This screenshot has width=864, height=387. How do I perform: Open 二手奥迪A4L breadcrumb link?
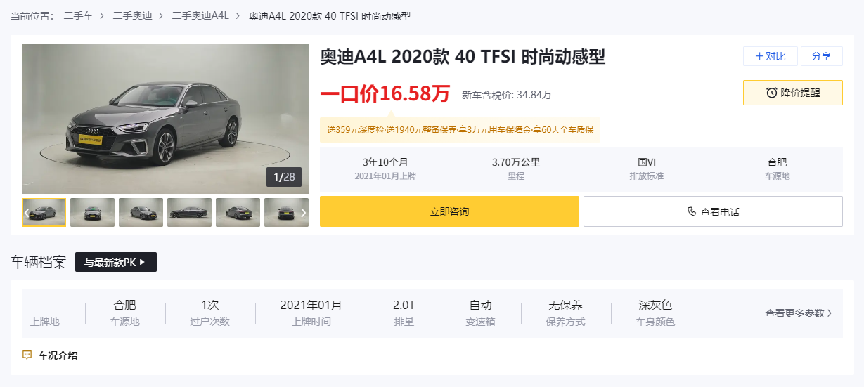pos(200,15)
